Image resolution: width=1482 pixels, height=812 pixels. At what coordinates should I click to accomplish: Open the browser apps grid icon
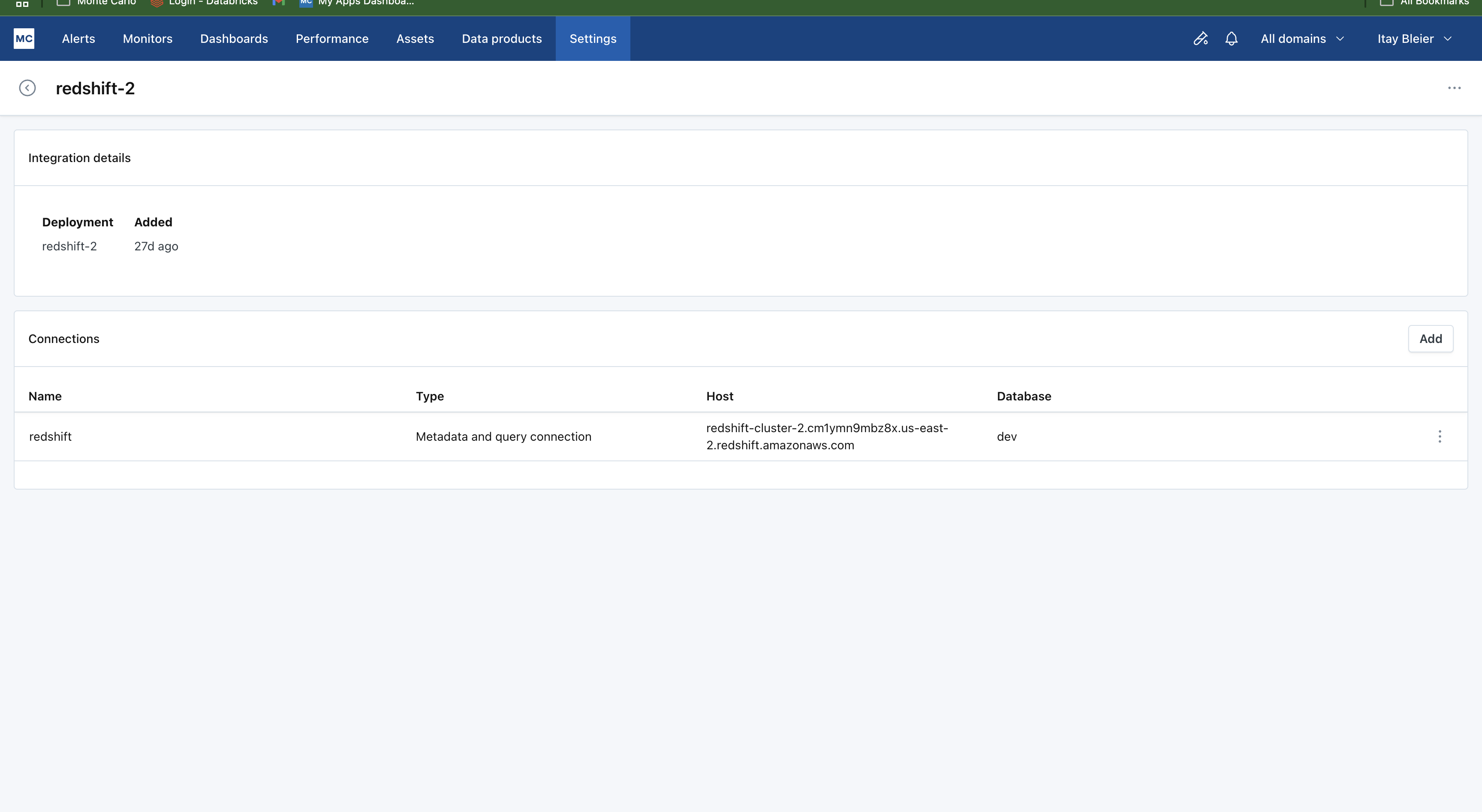(22, 3)
